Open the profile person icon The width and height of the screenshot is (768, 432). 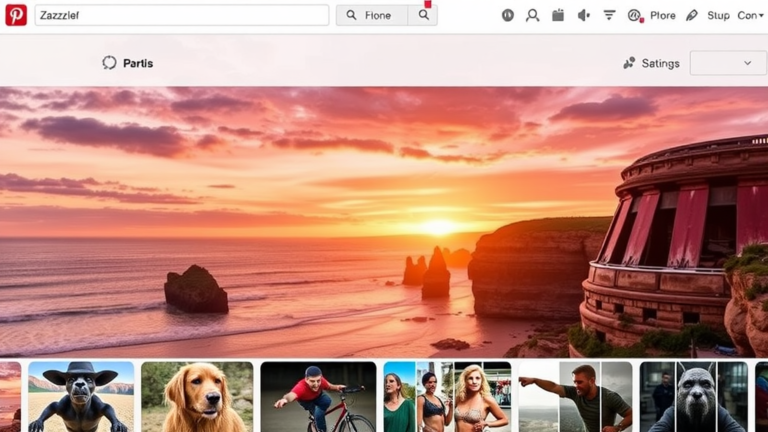point(532,15)
